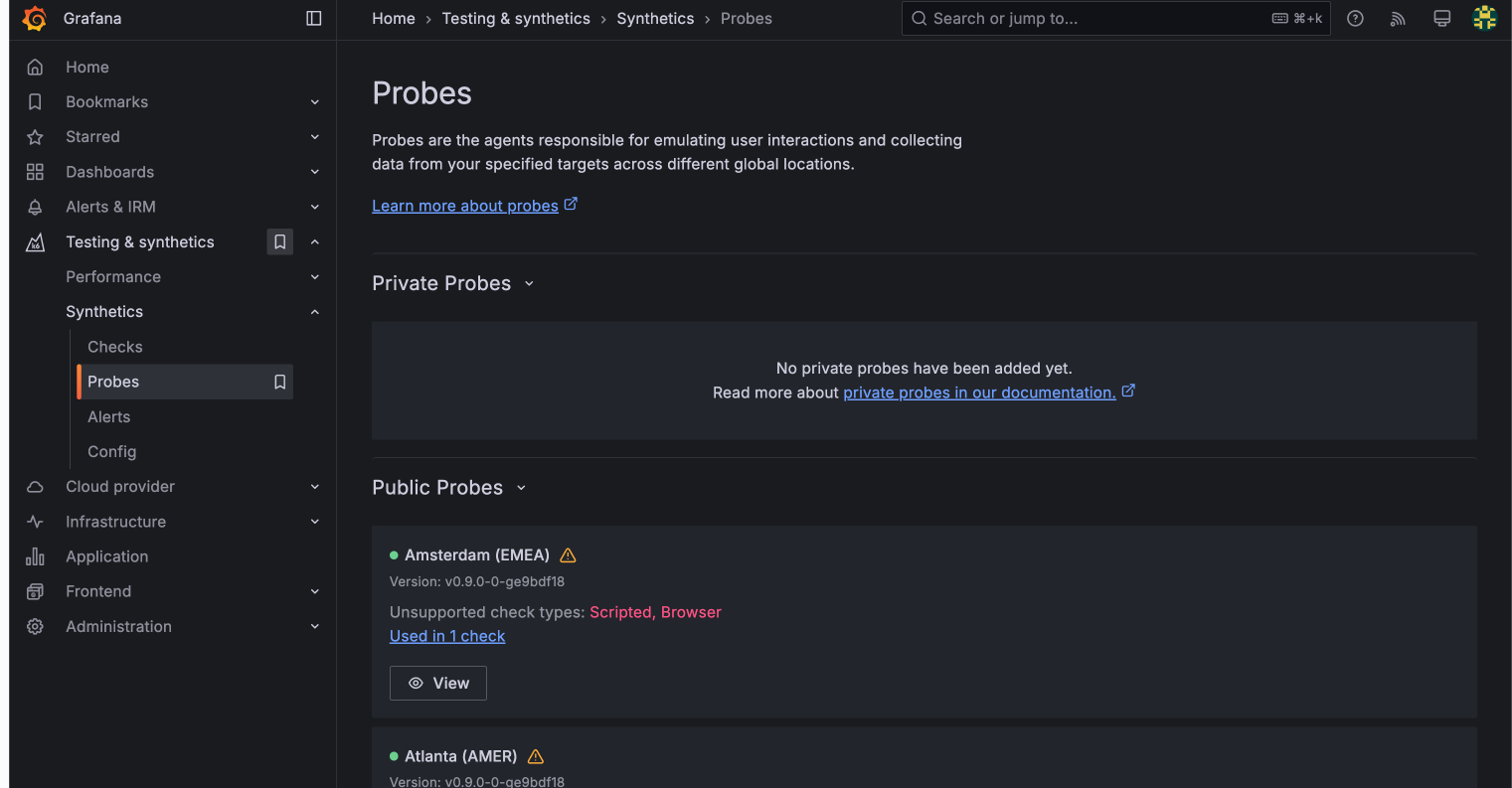Open the news feed RSS icon
1512x788 pixels.
(x=1398, y=19)
